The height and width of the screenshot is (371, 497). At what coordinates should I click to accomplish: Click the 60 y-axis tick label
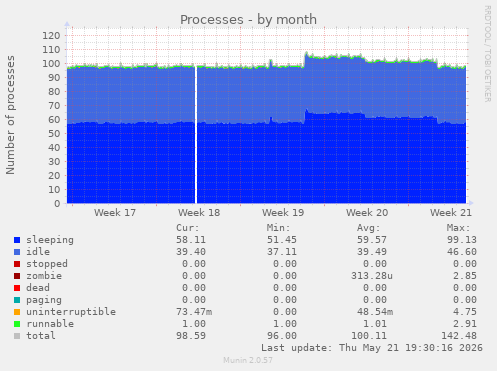[x=54, y=119]
